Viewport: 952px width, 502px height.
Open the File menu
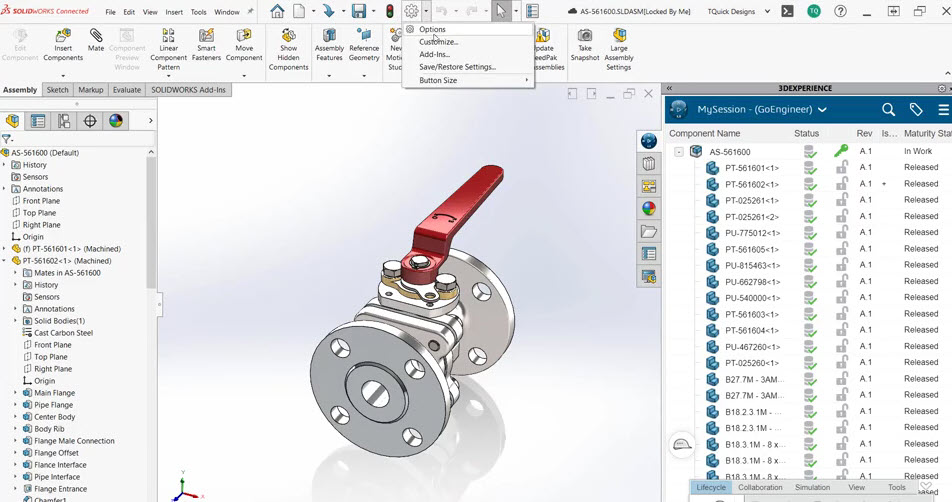pos(110,12)
